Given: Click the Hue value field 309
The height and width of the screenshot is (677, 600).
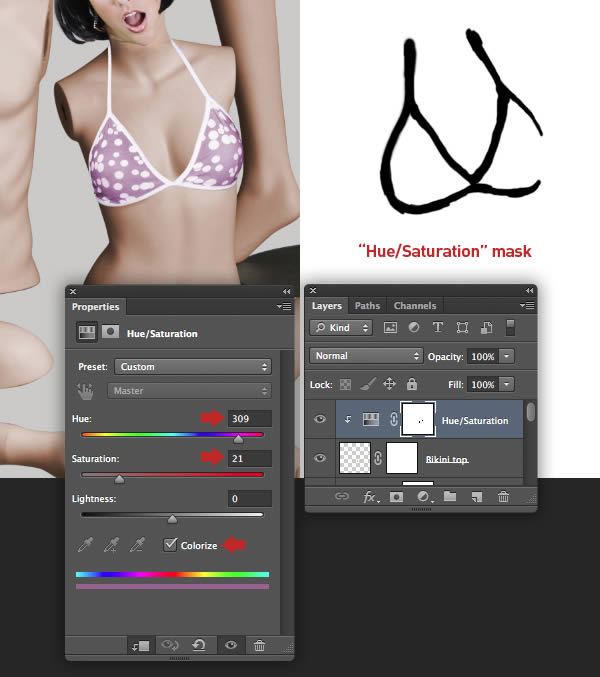Looking at the screenshot, I should coord(250,418).
